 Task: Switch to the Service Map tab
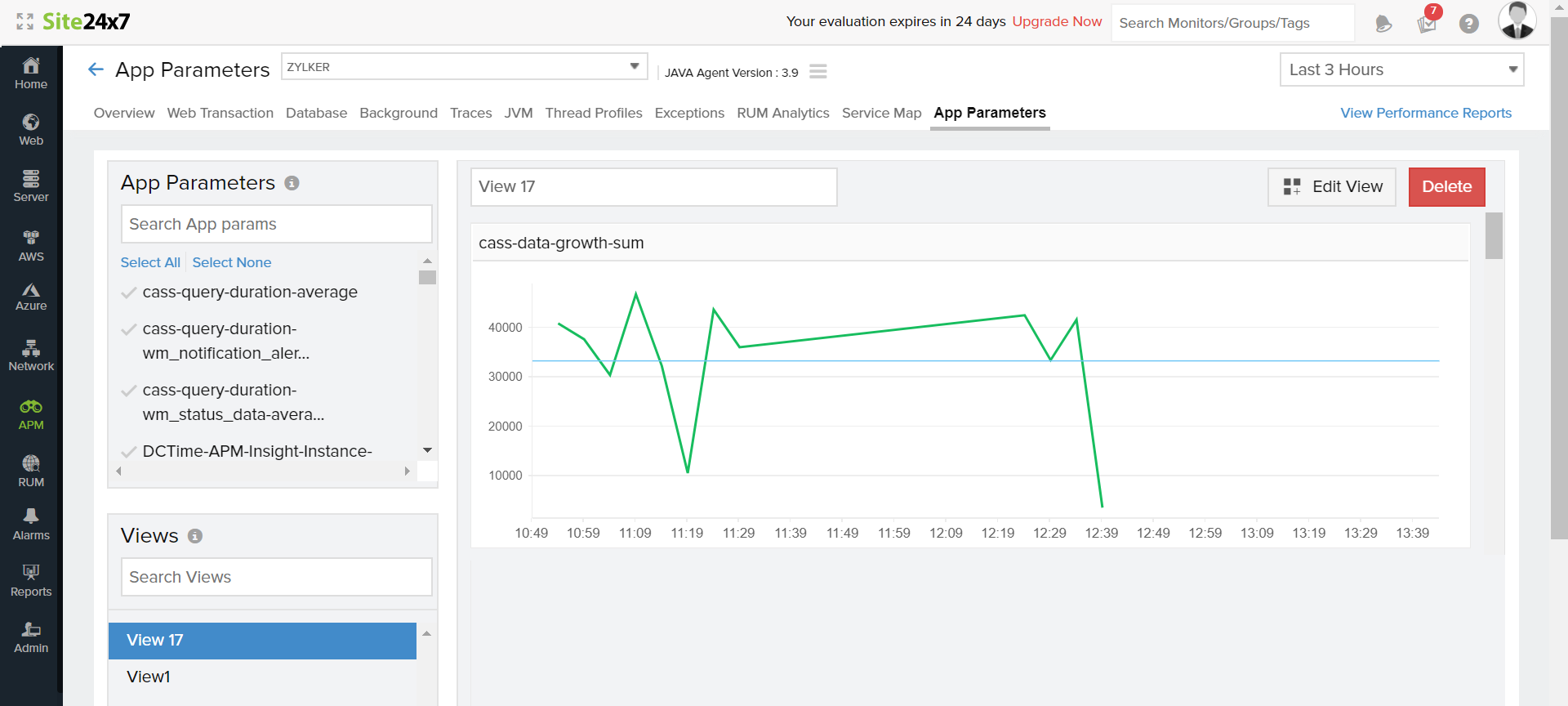(x=881, y=113)
